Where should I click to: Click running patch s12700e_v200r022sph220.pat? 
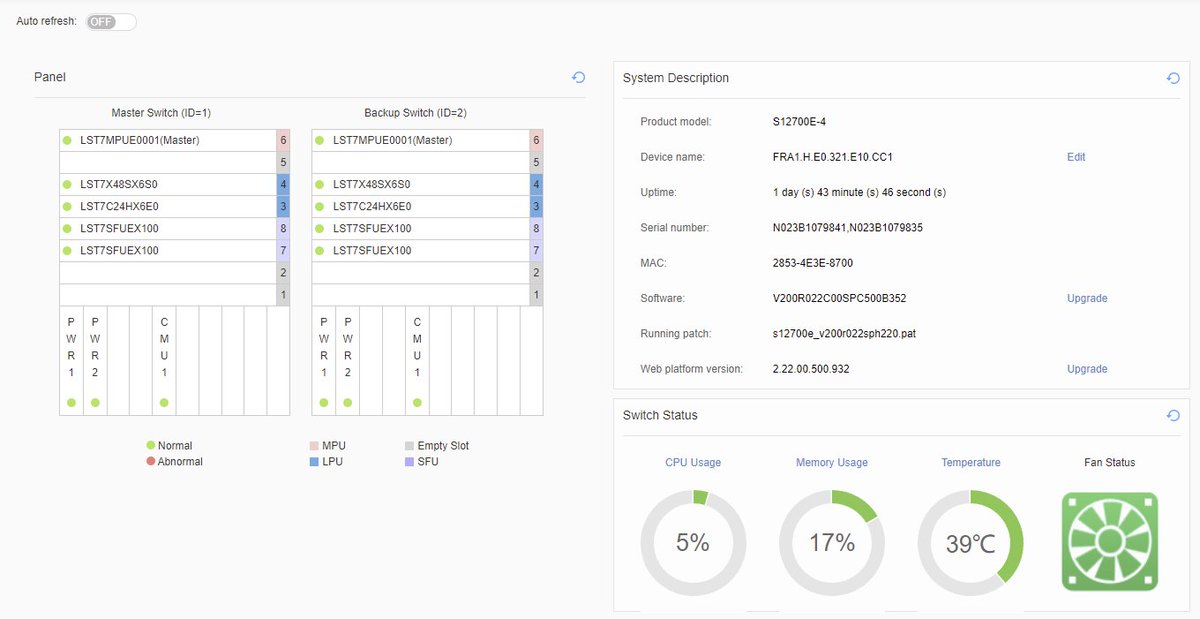(844, 334)
